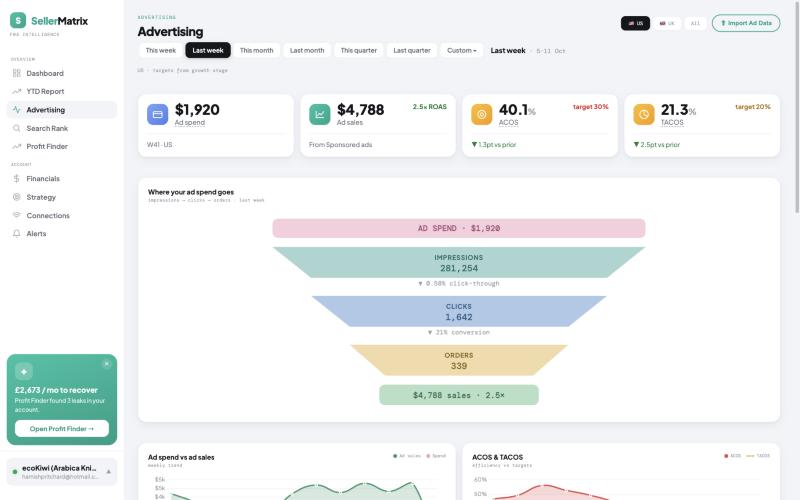Viewport: 800px width, 500px height.
Task: Click the 1.3pt vs prior text
Action: pos(494,145)
